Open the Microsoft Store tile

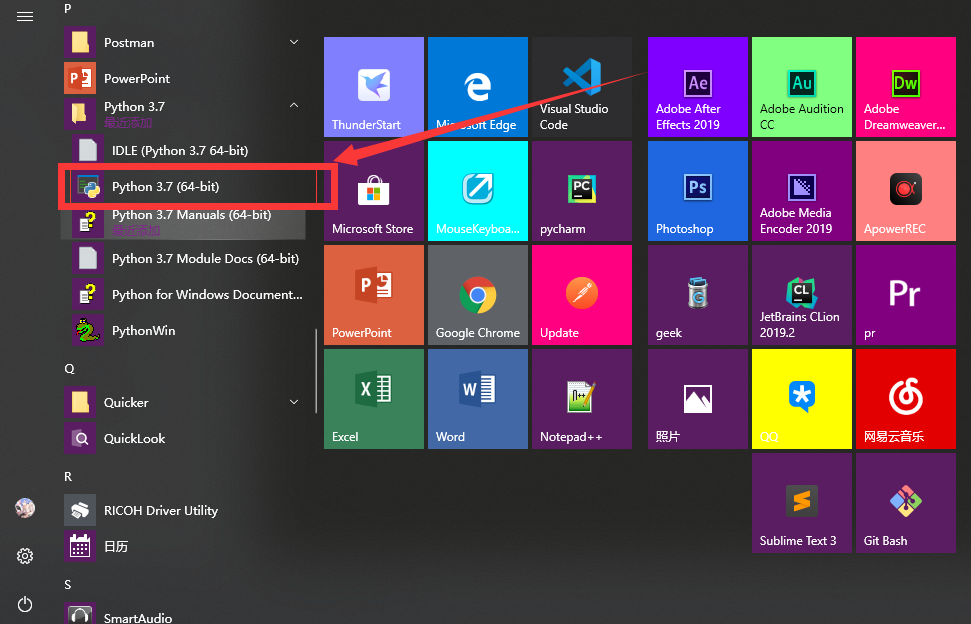click(373, 191)
